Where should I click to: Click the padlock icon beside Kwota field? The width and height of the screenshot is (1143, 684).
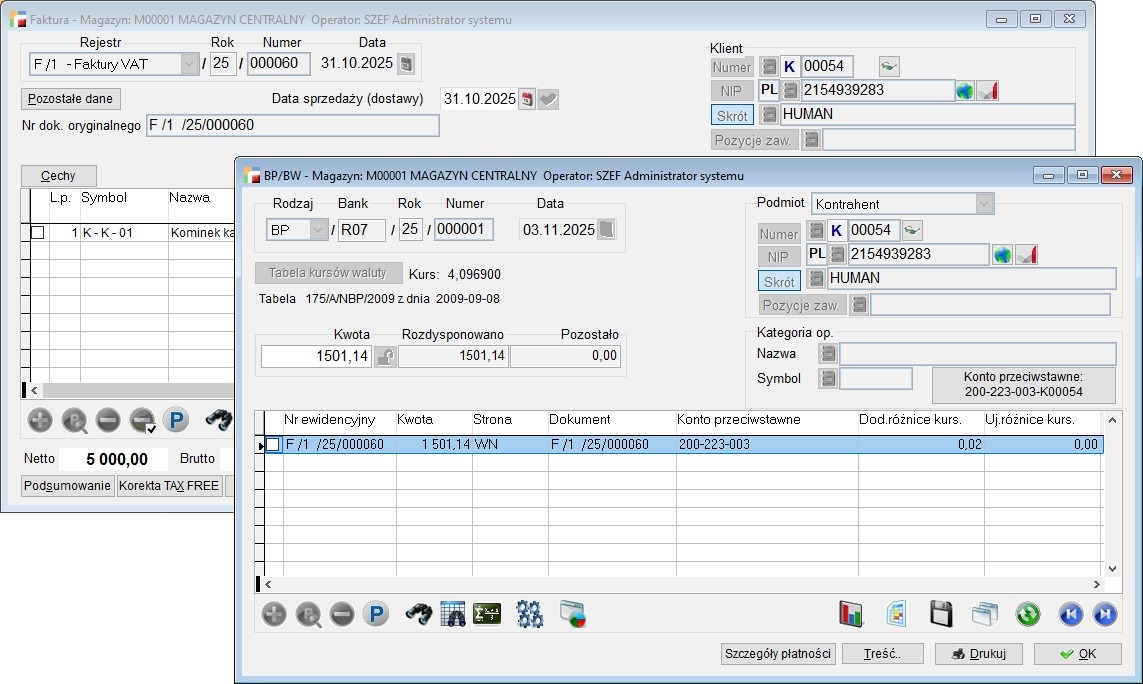(x=385, y=356)
